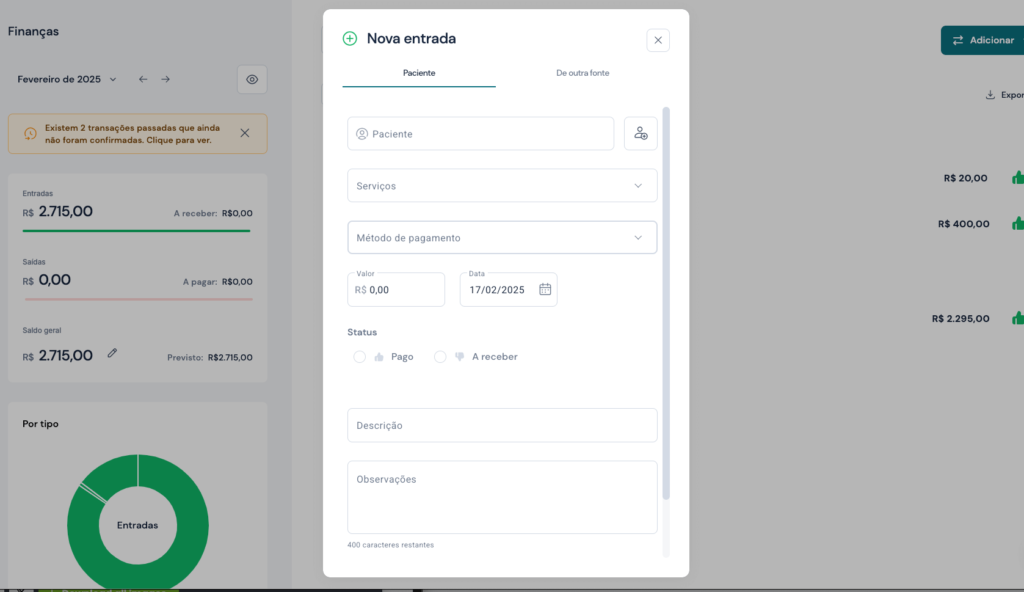
Task: Open the Método de pagamento dropdown
Action: tap(502, 238)
